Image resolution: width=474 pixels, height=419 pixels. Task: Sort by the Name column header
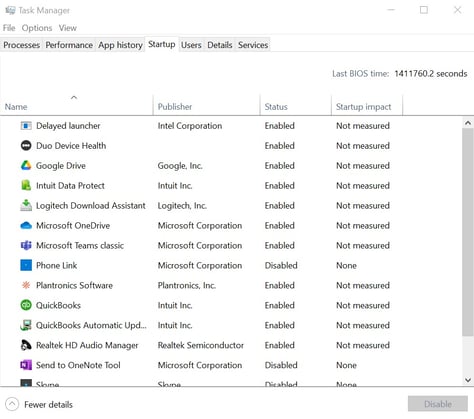click(77, 106)
